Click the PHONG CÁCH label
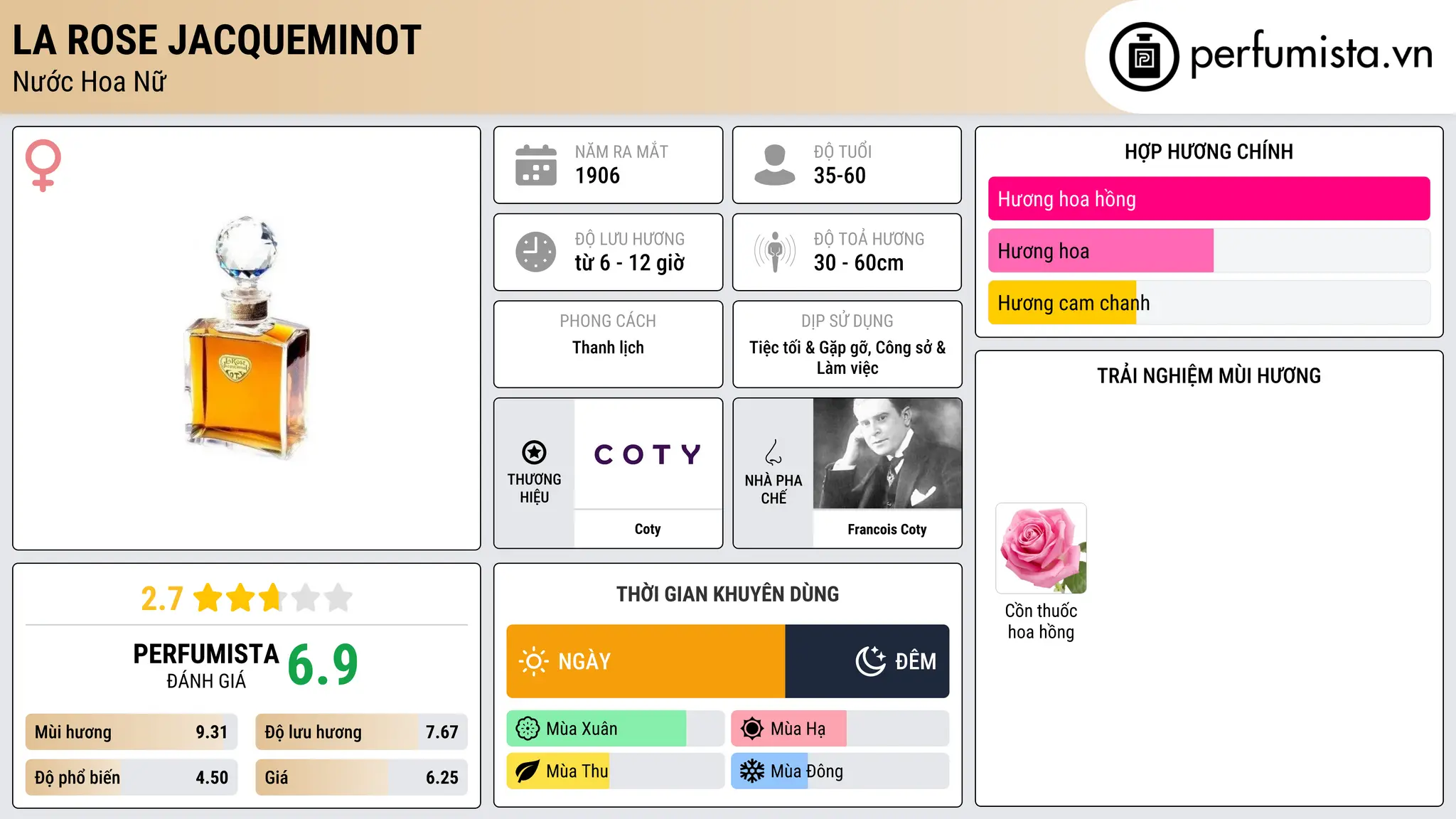The height and width of the screenshot is (819, 1456). pyautogui.click(x=608, y=321)
